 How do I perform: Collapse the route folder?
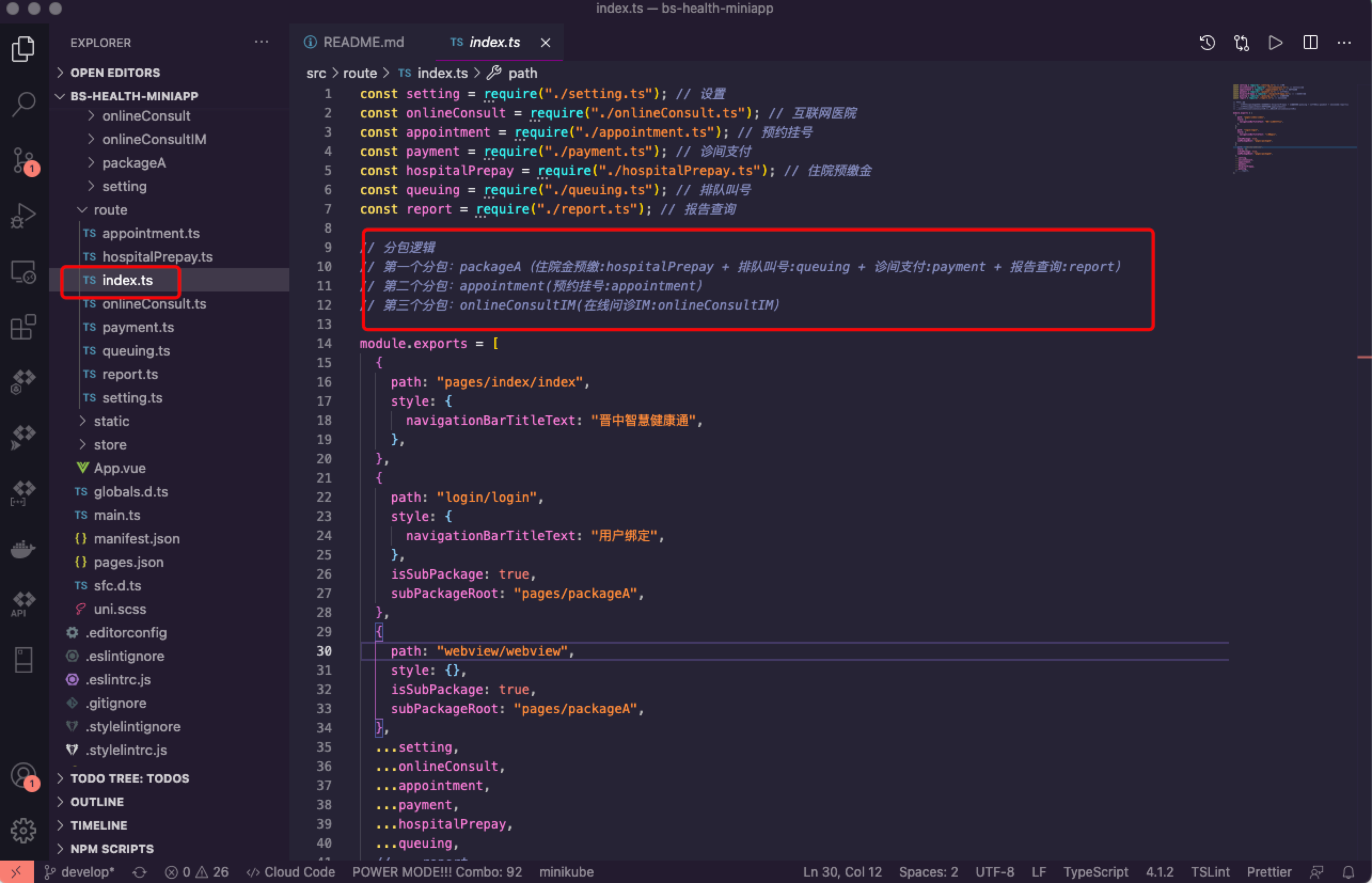pos(110,210)
